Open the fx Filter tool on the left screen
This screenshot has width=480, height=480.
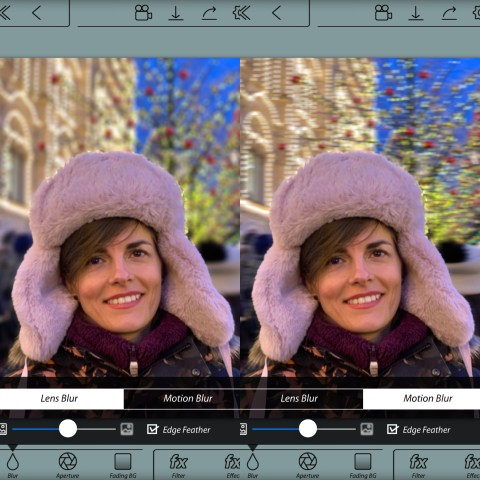click(x=178, y=465)
